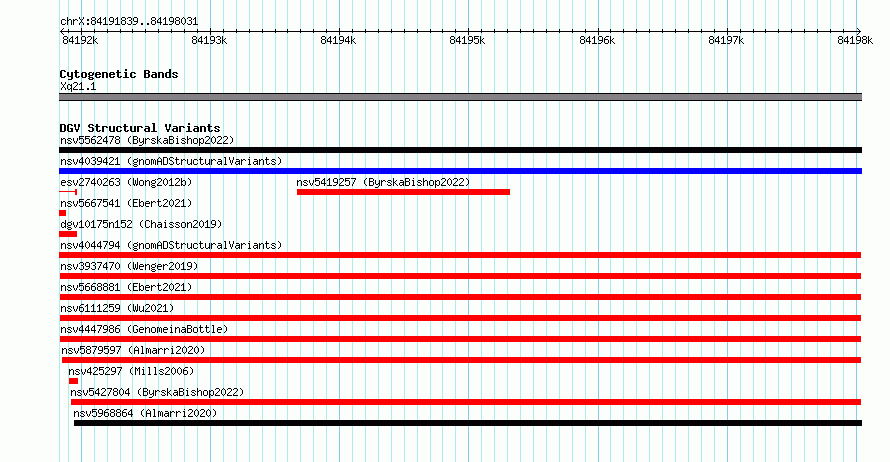The width and height of the screenshot is (890, 462).
Task: Select the small red nsv425297 variant block
Action: 73,381
